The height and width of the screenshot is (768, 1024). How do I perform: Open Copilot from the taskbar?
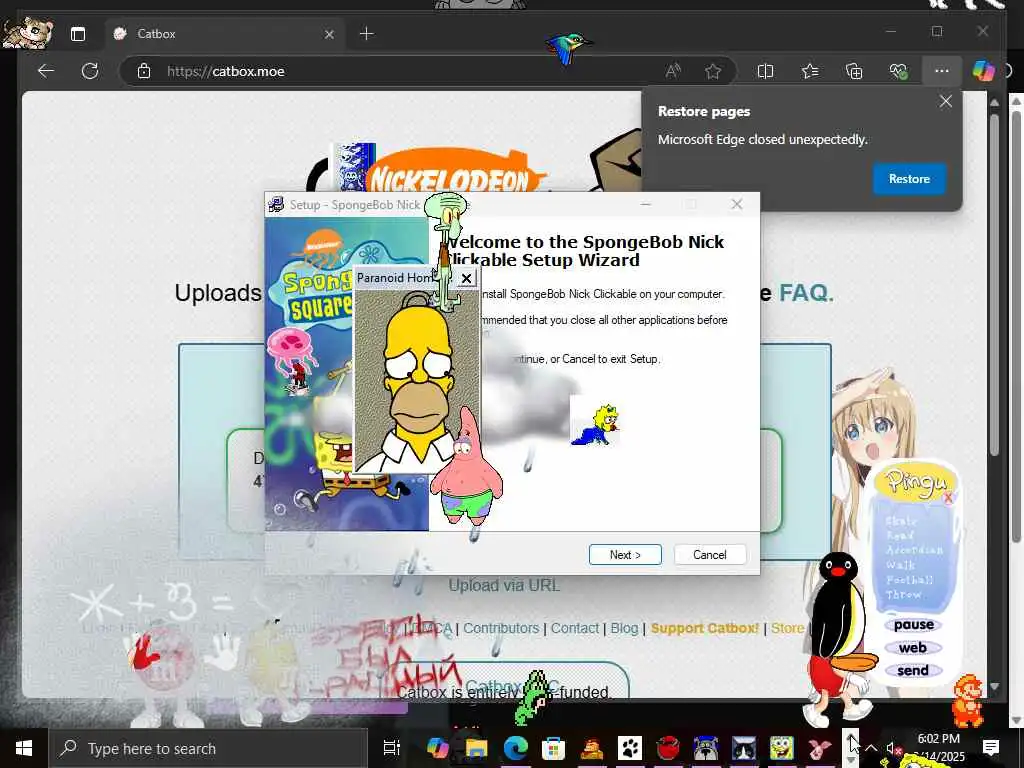[436, 748]
